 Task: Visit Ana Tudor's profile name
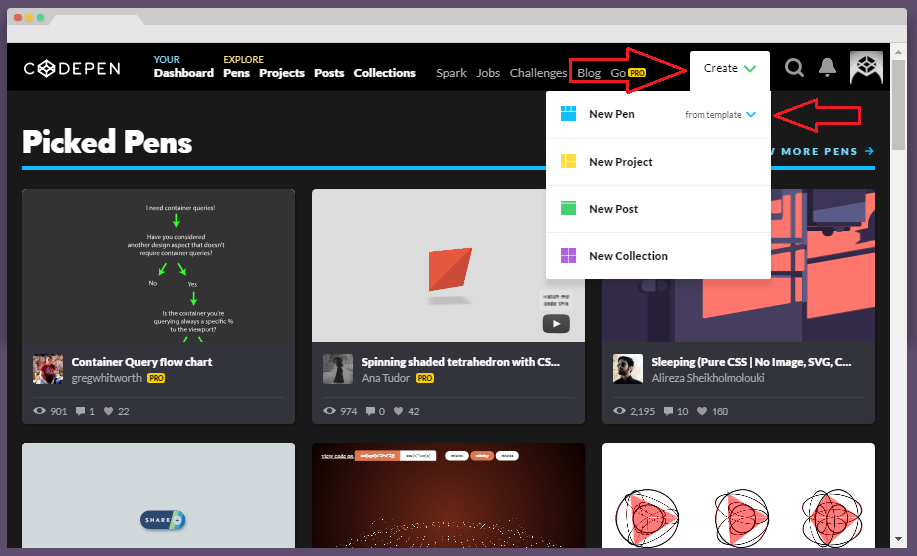pos(385,378)
